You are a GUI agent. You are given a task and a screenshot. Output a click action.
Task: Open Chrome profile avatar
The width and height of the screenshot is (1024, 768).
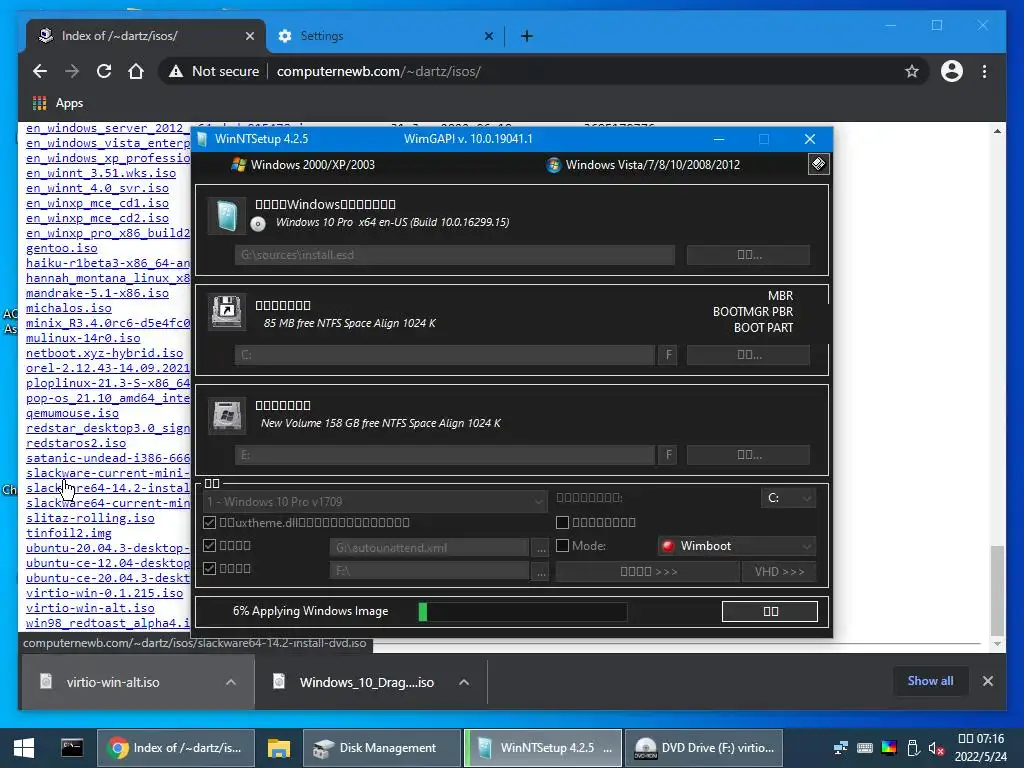(x=952, y=71)
